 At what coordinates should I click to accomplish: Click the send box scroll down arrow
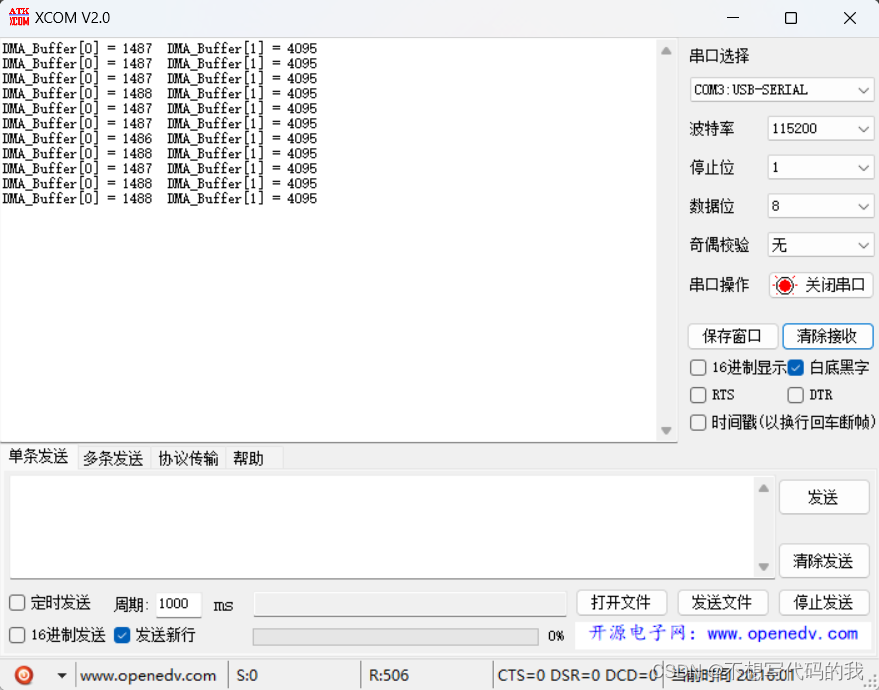coord(764,567)
